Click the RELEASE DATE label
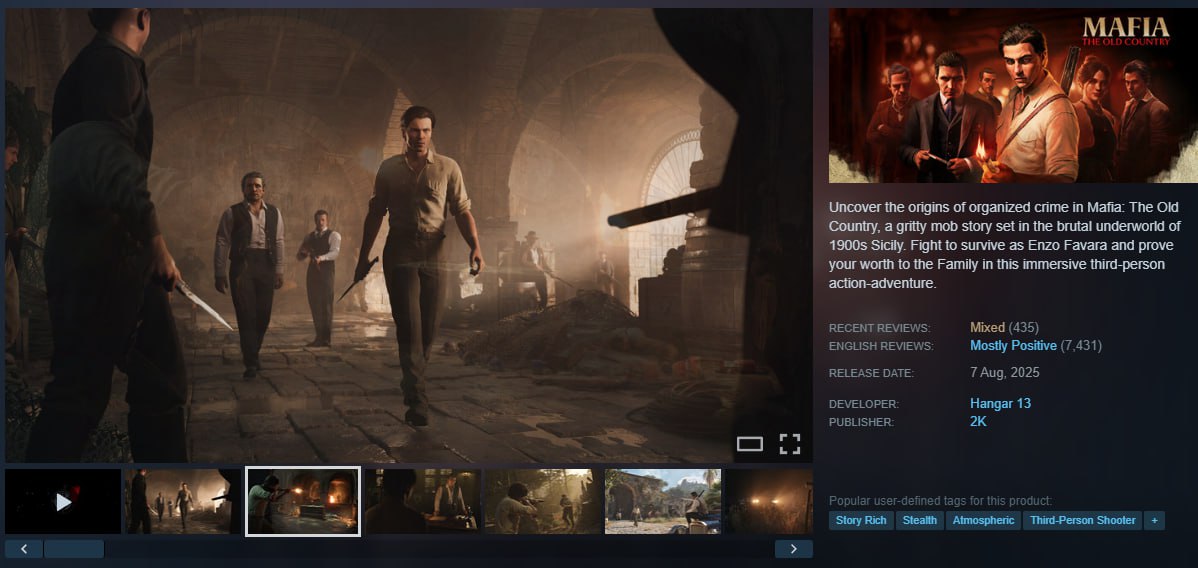 871,374
